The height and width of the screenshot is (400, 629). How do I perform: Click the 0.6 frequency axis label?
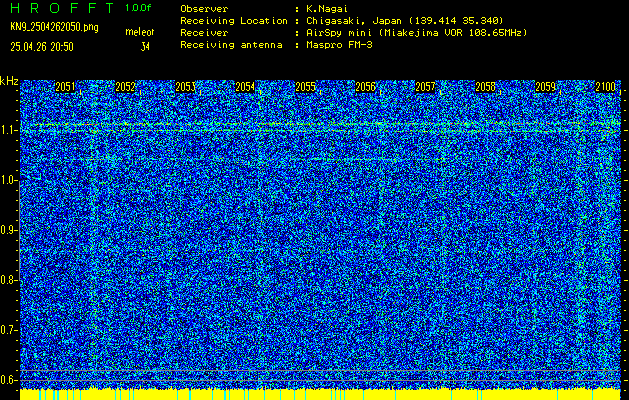pyautogui.click(x=7, y=380)
